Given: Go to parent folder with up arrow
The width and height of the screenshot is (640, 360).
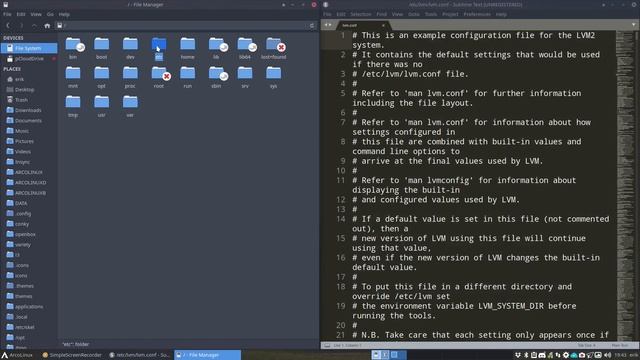Looking at the screenshot, I should [34, 26].
